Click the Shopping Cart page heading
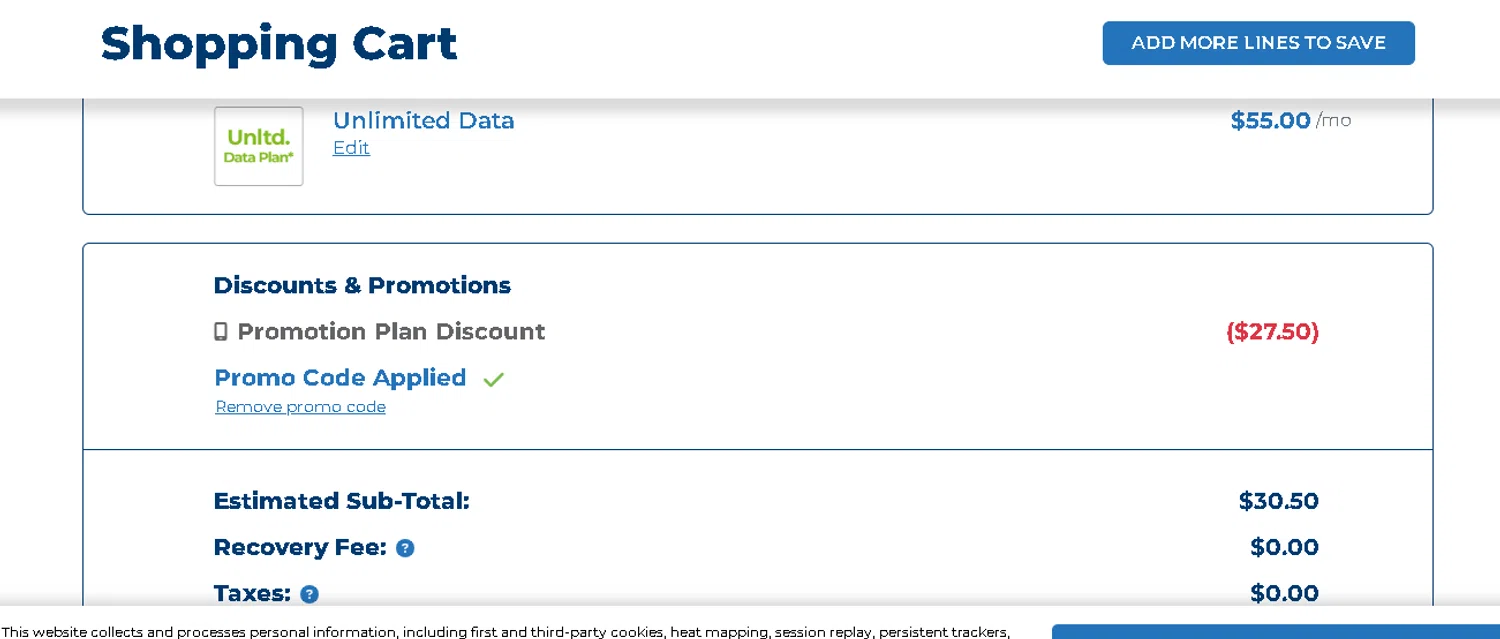Screen dimensions: 1500x639 click(x=279, y=43)
